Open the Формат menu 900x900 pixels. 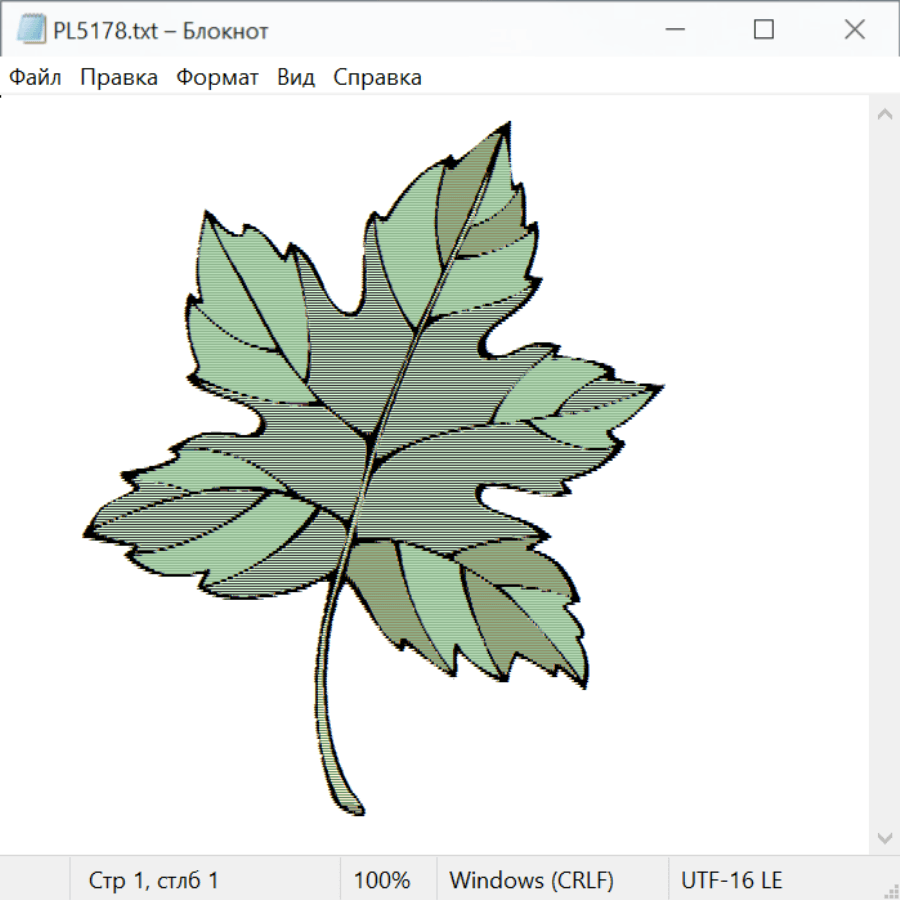(x=217, y=77)
